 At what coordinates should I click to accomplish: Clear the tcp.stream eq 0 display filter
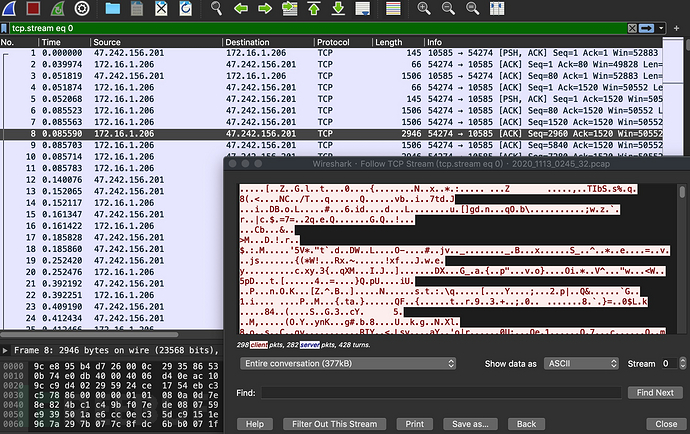[632, 29]
